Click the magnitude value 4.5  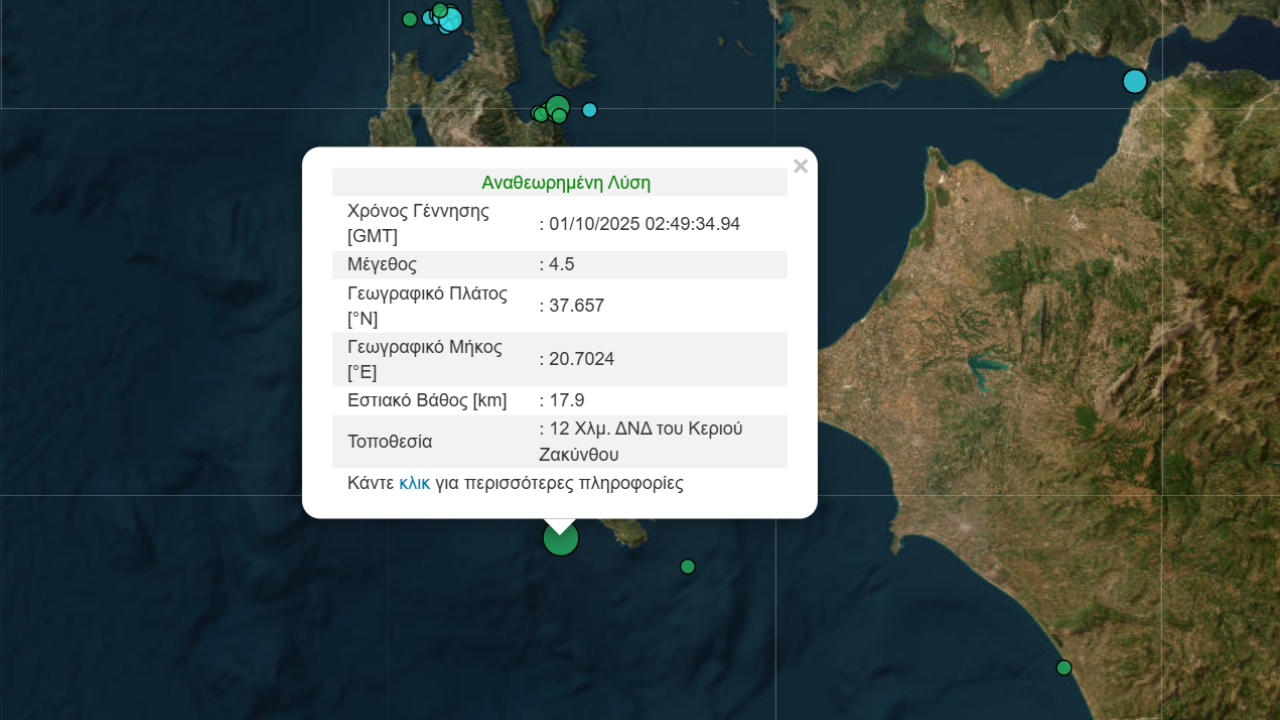tap(560, 265)
